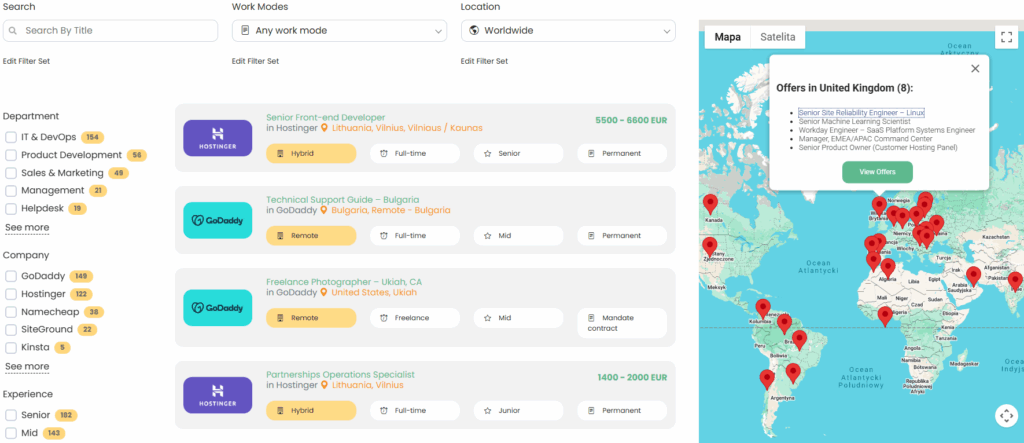Click the Search By Title field
This screenshot has height=443, width=1024.
[110, 31]
